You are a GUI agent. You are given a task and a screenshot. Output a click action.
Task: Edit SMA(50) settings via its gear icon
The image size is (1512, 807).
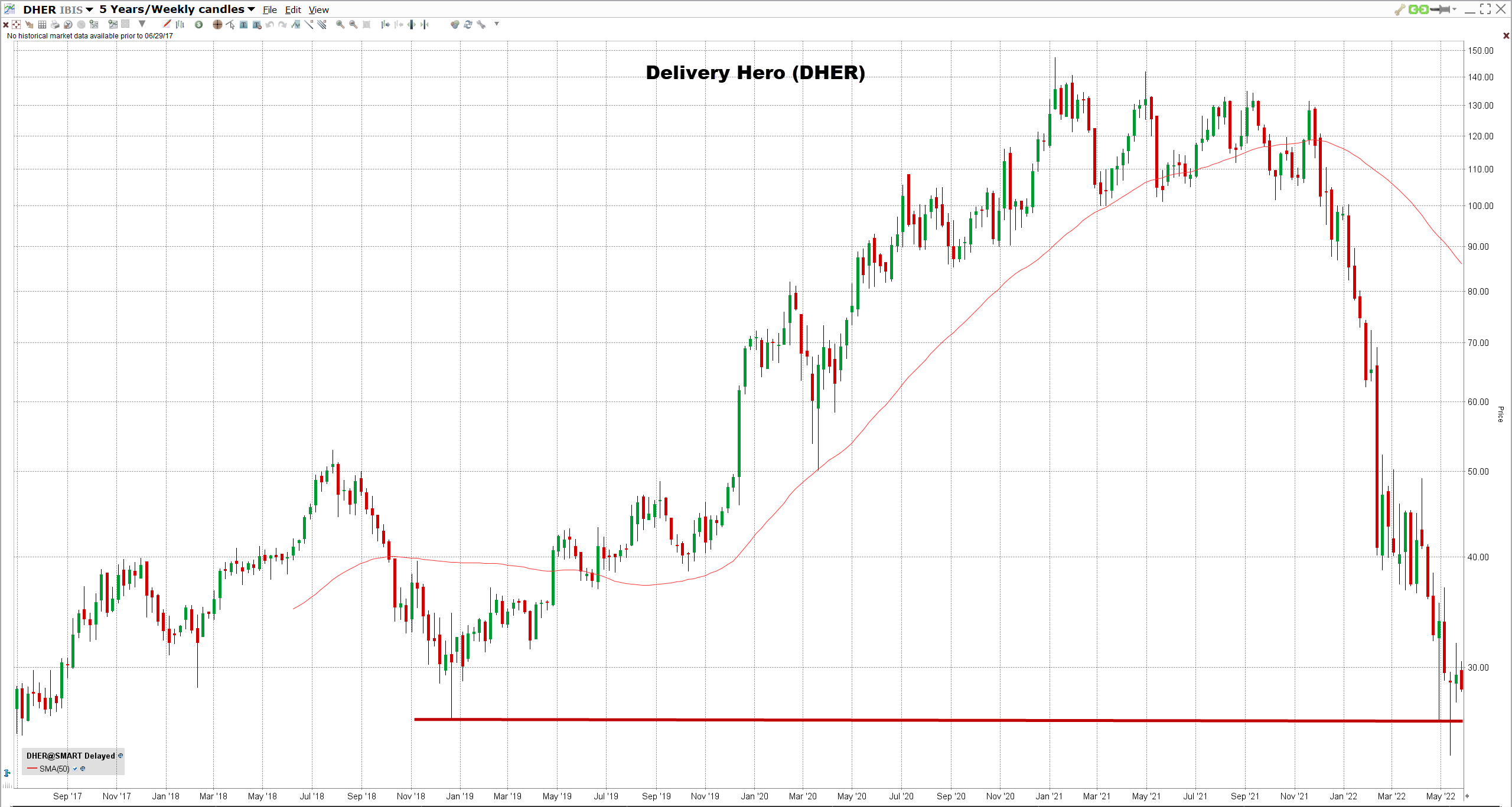click(x=83, y=769)
